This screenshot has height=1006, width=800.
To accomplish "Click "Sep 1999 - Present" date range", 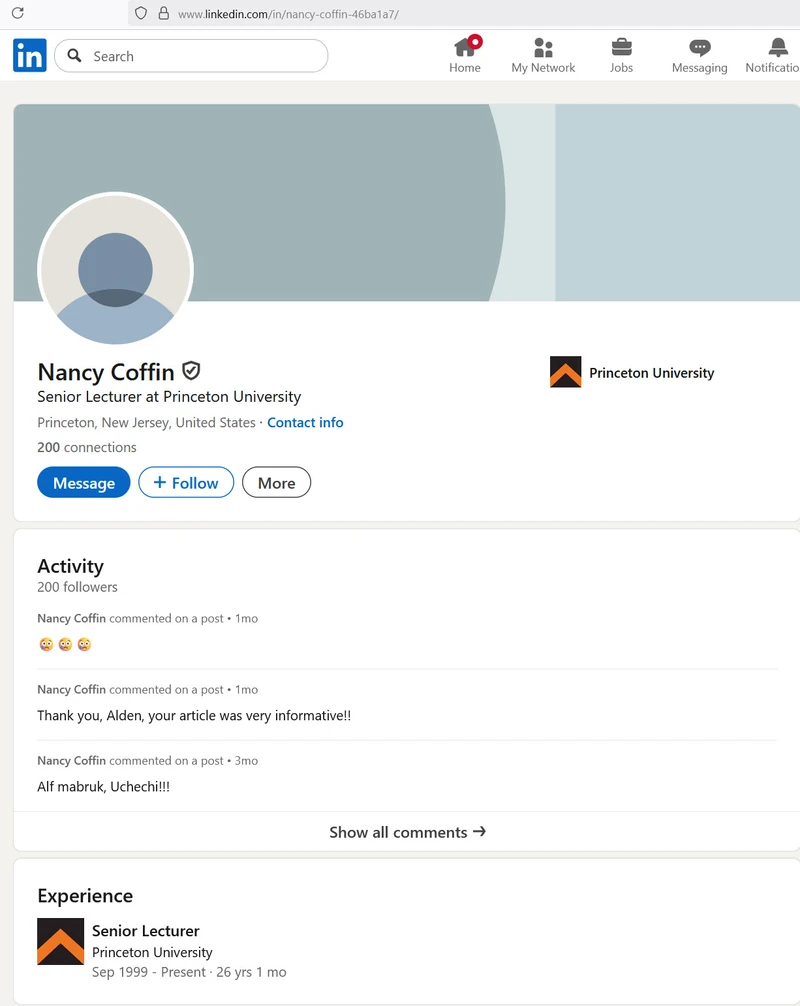I will tap(149, 972).
